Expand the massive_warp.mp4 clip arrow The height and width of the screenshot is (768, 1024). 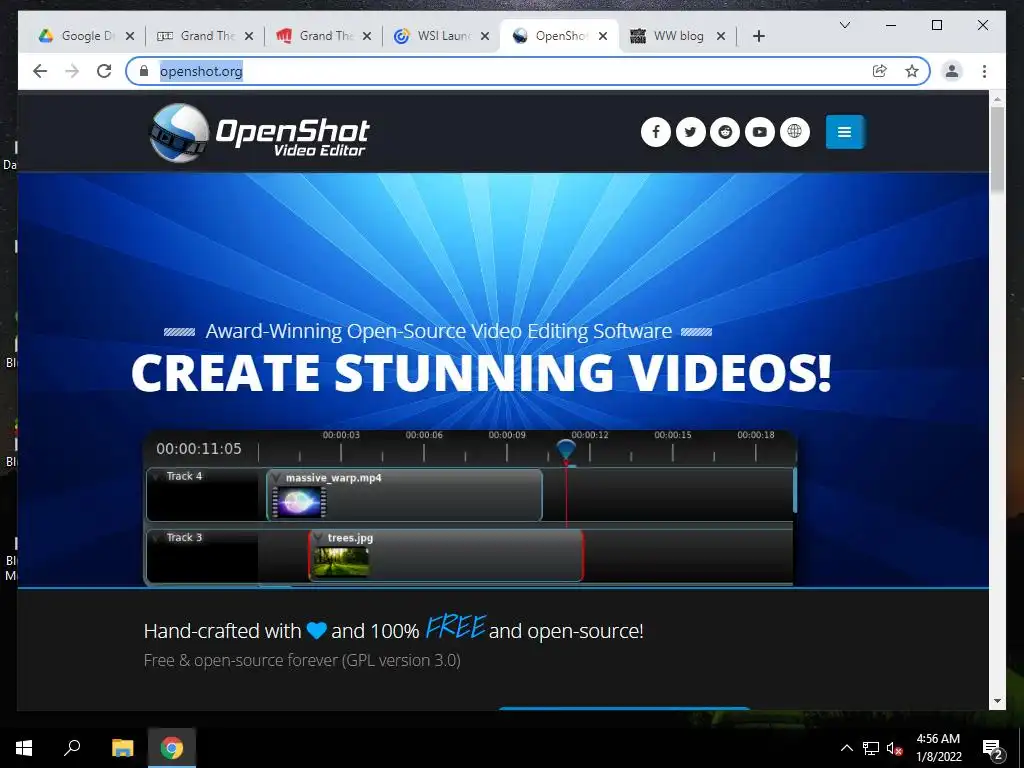276,478
